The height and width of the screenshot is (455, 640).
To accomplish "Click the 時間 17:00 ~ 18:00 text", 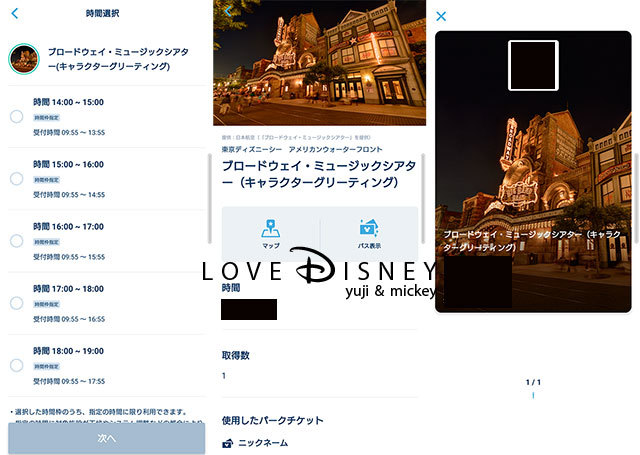I will tap(69, 289).
